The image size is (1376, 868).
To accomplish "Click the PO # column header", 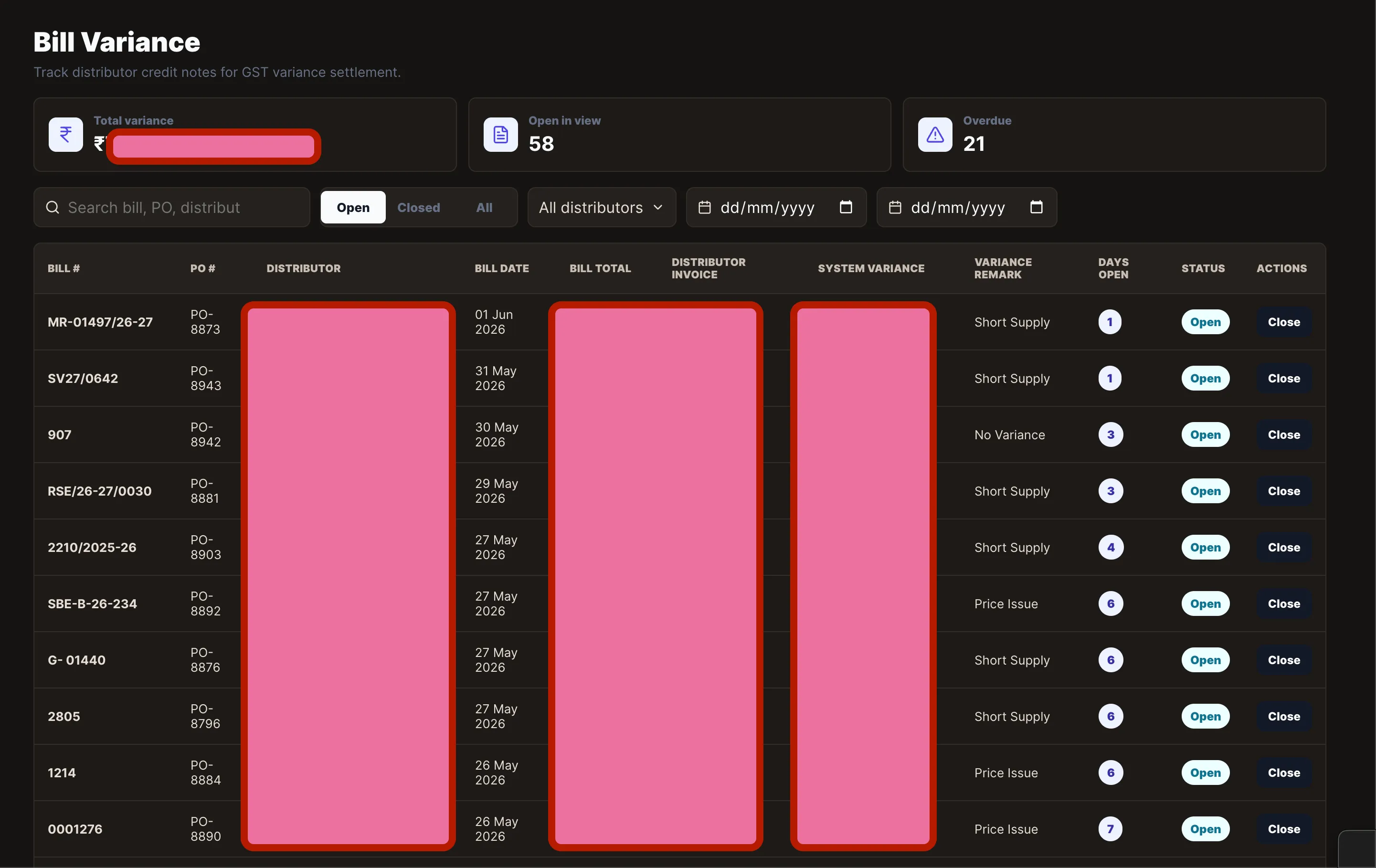I will point(202,268).
